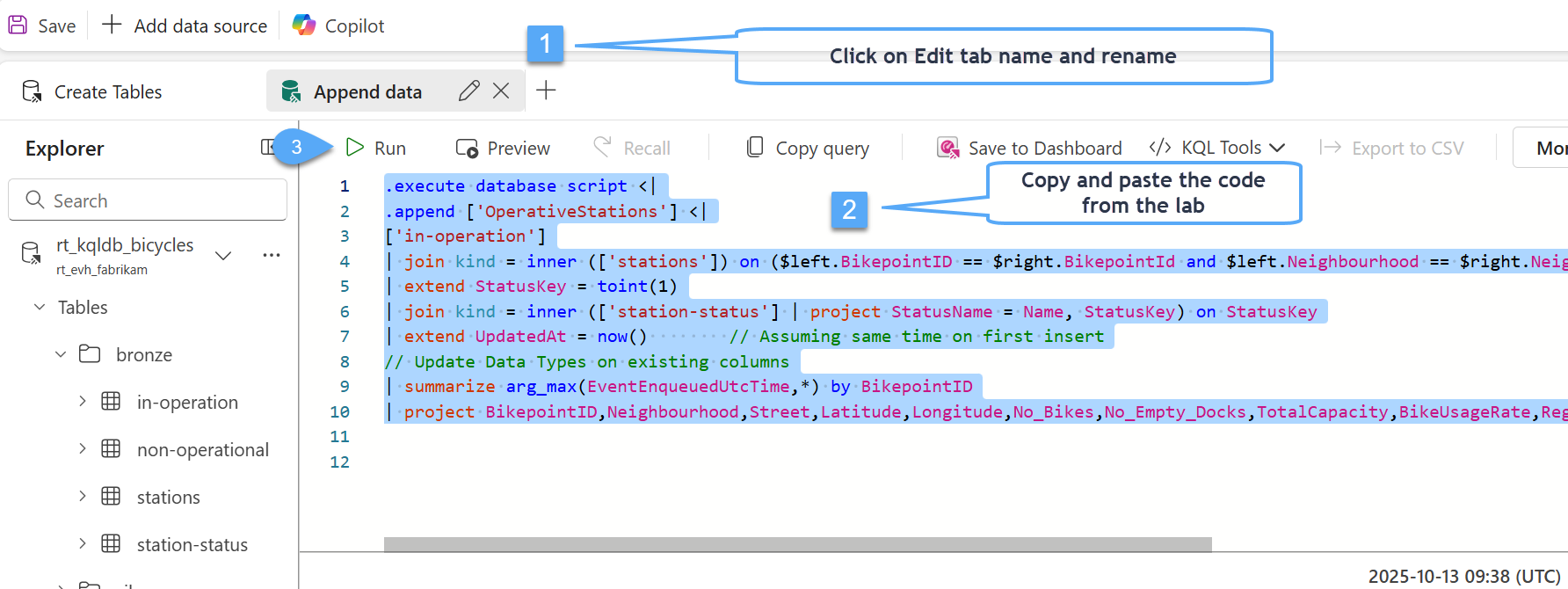
Task: Open more options for rt_kqldb_bicycles
Action: tap(272, 255)
